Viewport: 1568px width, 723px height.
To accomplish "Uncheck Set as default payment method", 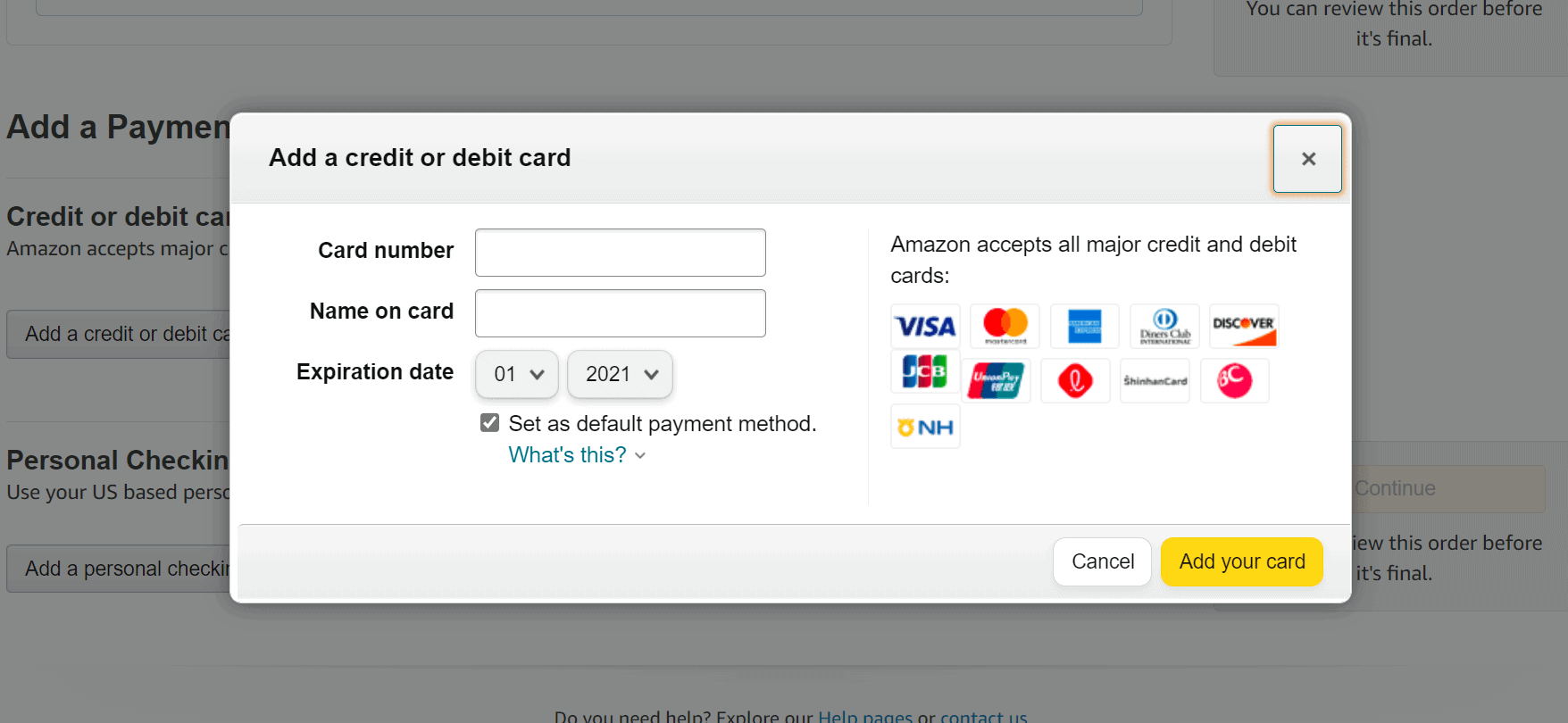I will pos(489,421).
